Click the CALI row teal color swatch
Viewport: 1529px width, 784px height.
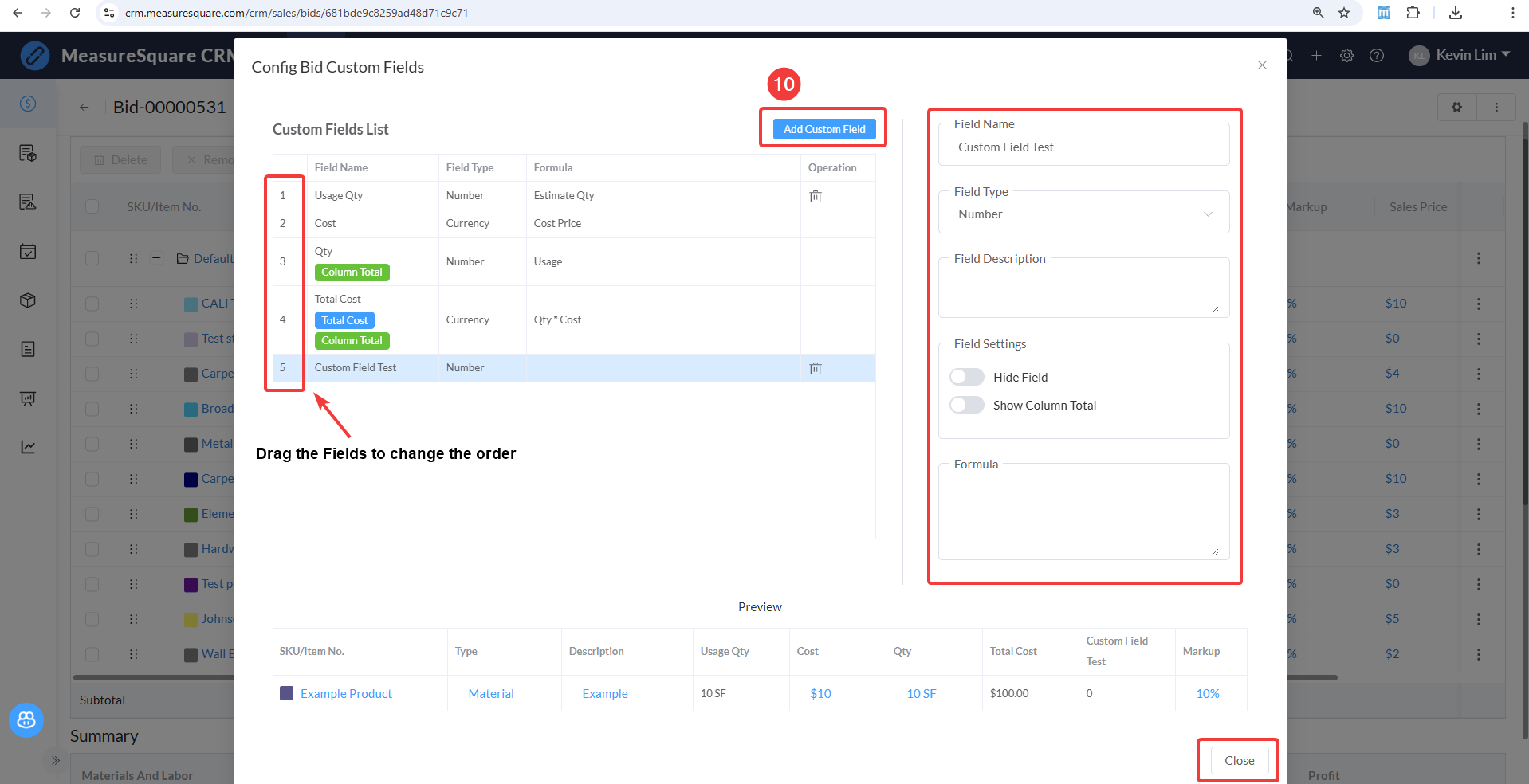[191, 304]
